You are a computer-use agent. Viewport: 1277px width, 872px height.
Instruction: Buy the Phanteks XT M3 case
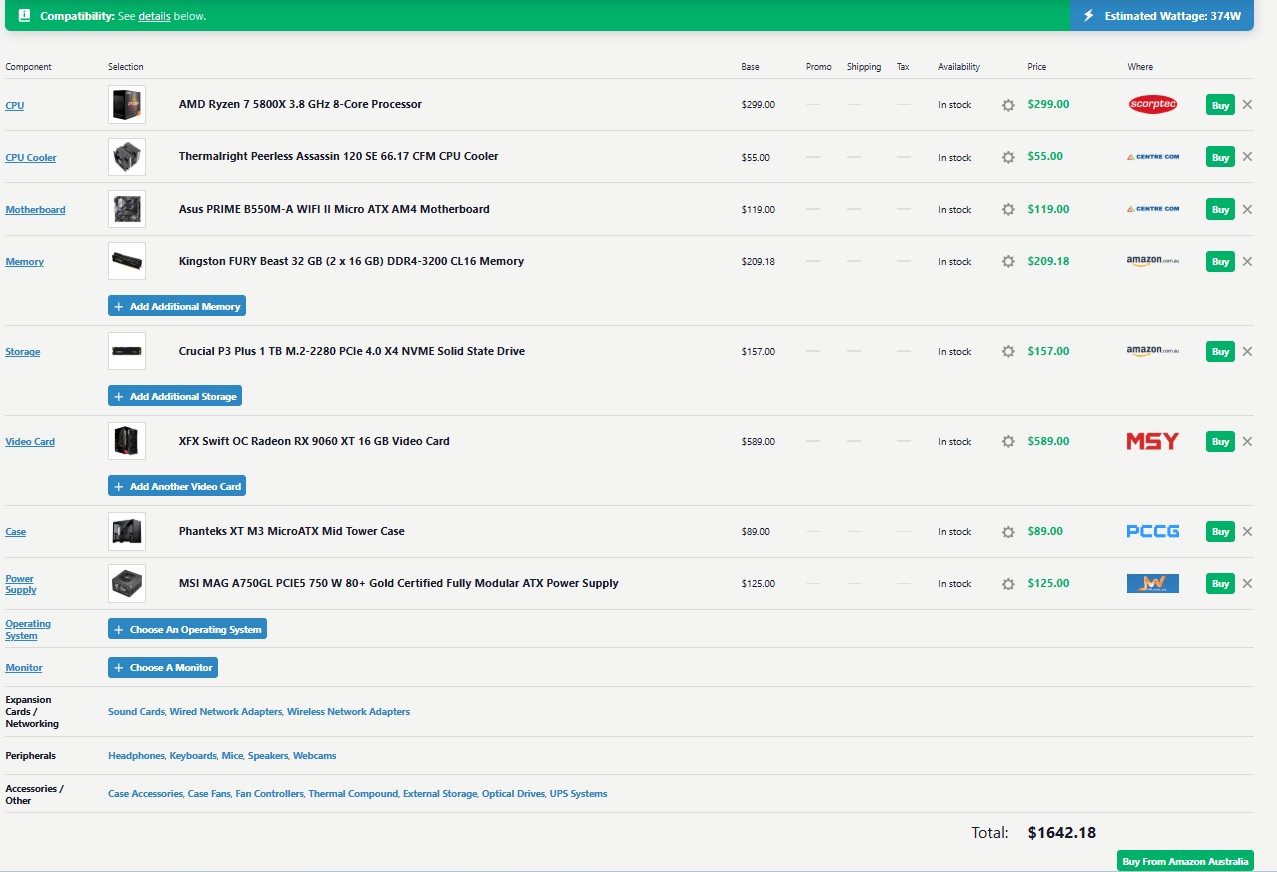tap(1220, 531)
